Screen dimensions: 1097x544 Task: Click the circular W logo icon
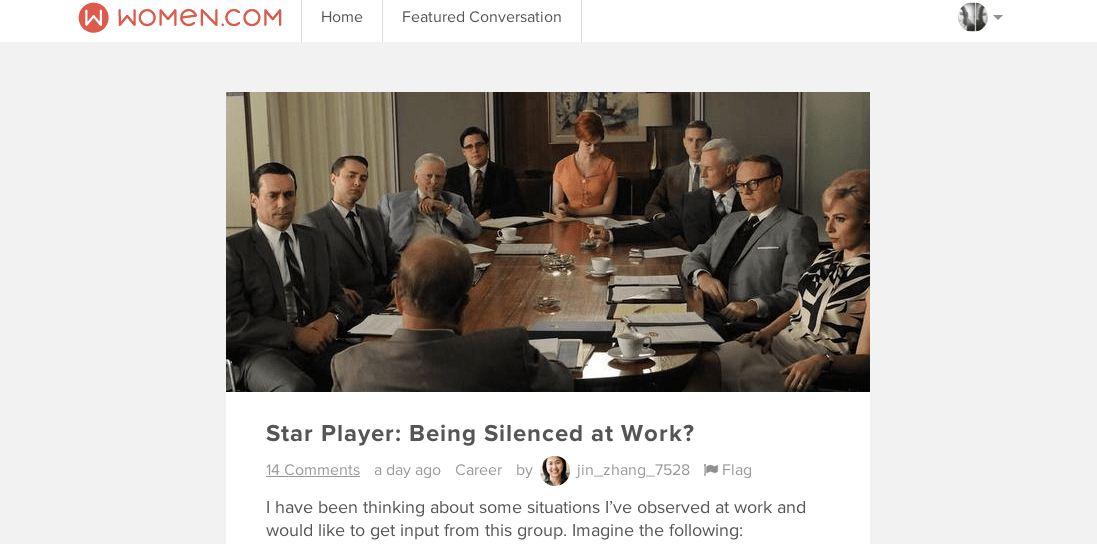point(94,17)
